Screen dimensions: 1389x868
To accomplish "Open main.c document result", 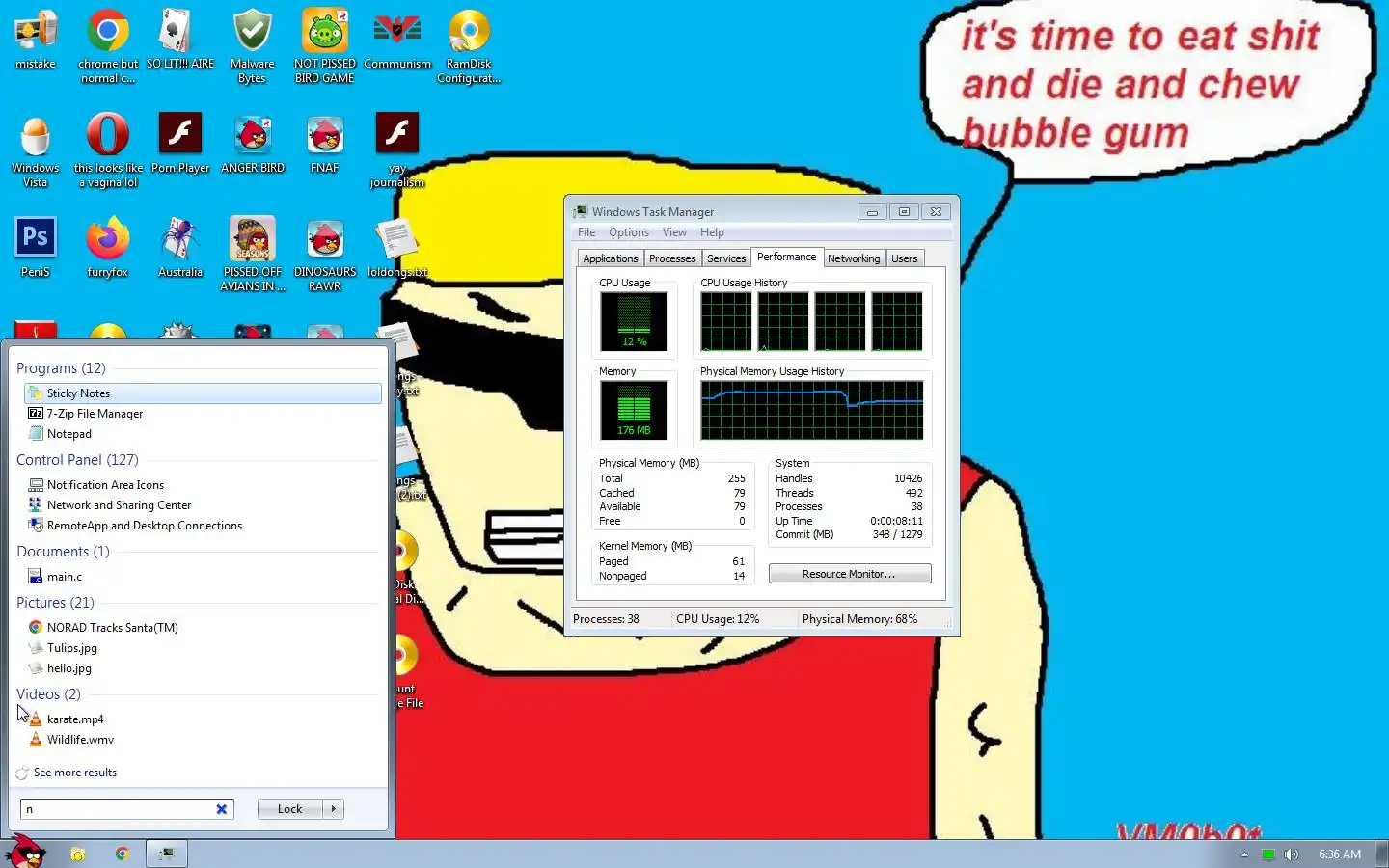I will pyautogui.click(x=203, y=577).
